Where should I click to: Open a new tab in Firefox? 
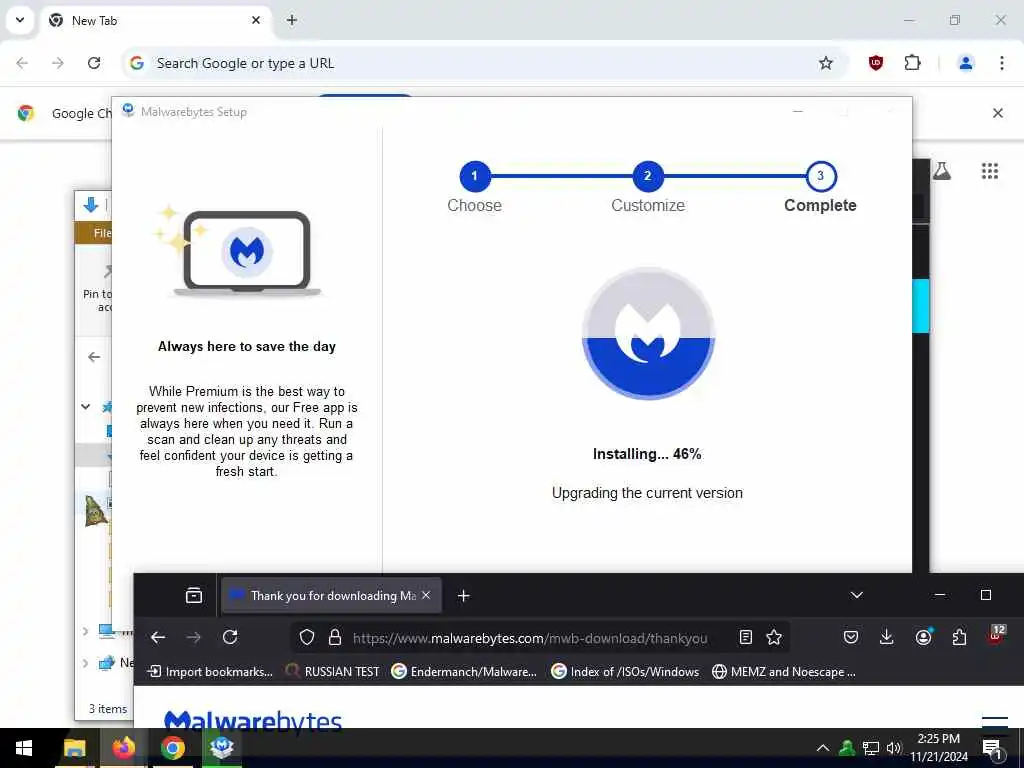point(464,596)
